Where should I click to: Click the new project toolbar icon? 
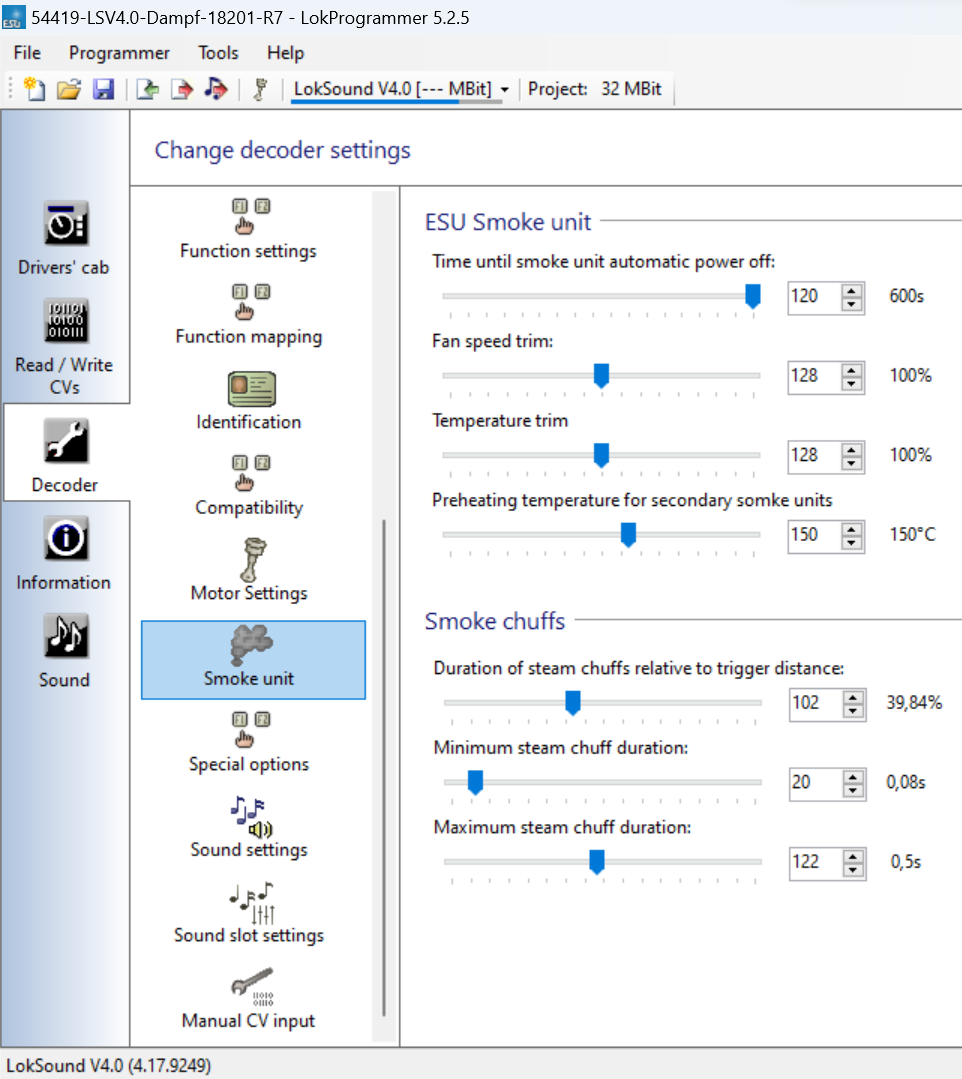point(34,89)
